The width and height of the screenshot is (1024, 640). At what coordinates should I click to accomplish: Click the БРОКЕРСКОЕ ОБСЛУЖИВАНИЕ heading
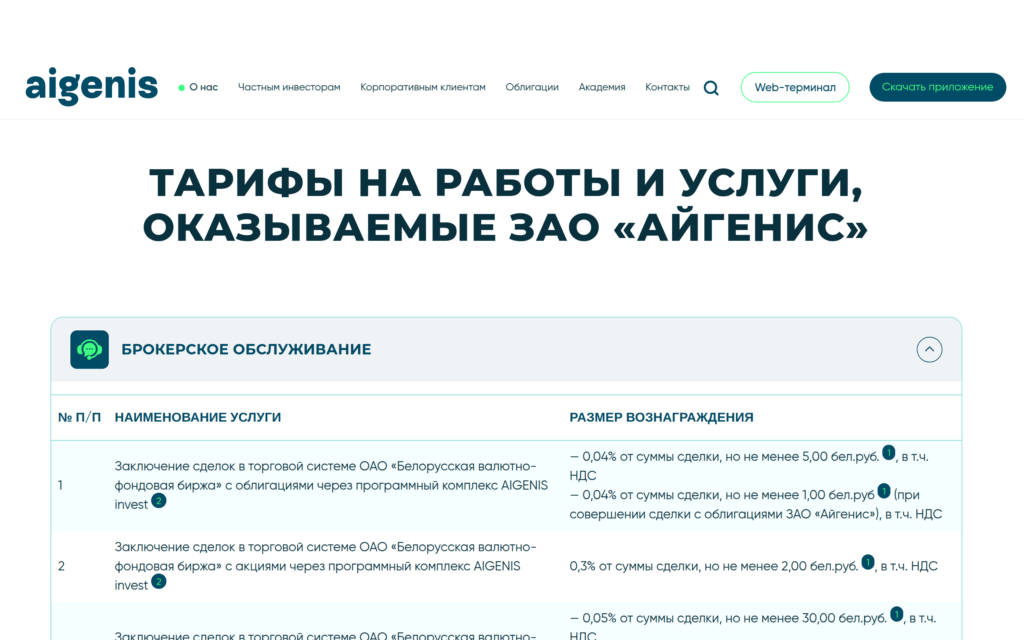(x=246, y=349)
